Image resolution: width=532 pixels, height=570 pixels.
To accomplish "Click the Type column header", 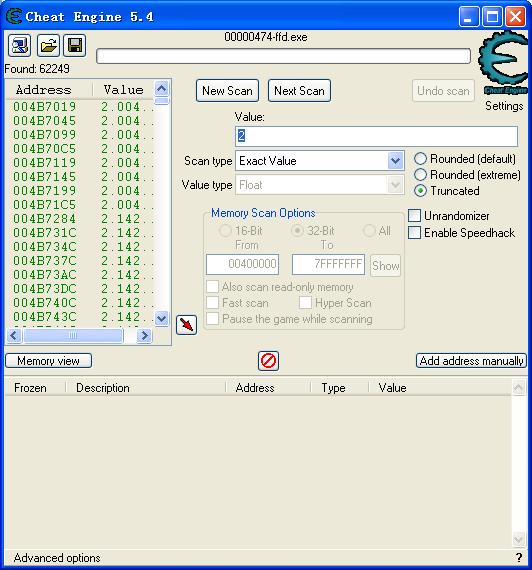I will pyautogui.click(x=340, y=388).
